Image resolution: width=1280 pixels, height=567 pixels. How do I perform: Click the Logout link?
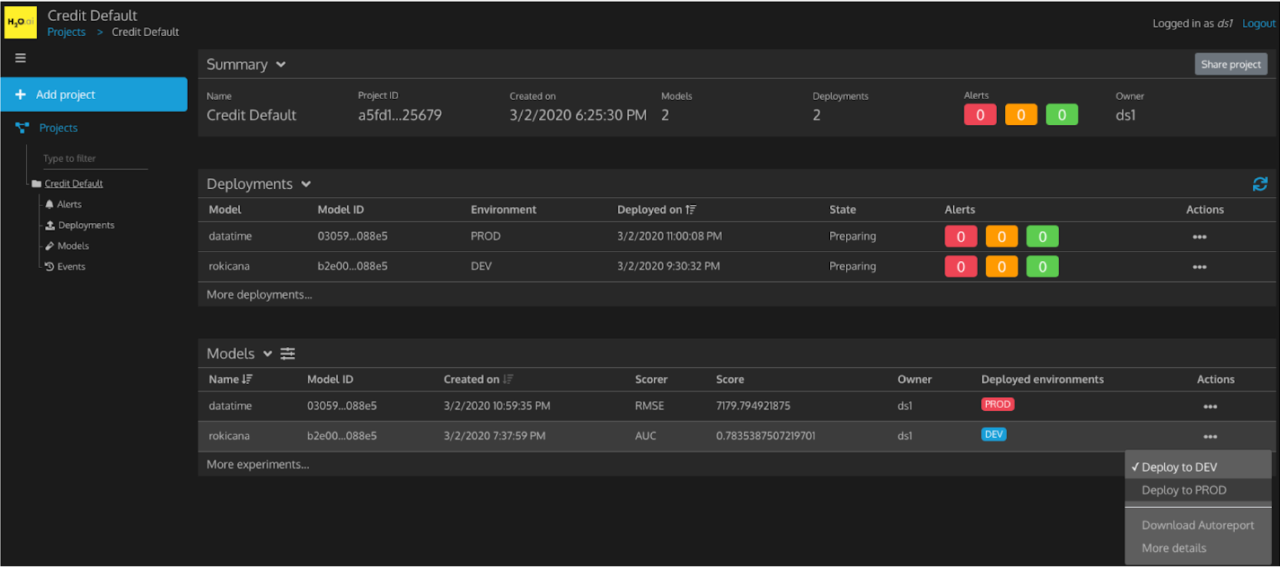[1258, 24]
